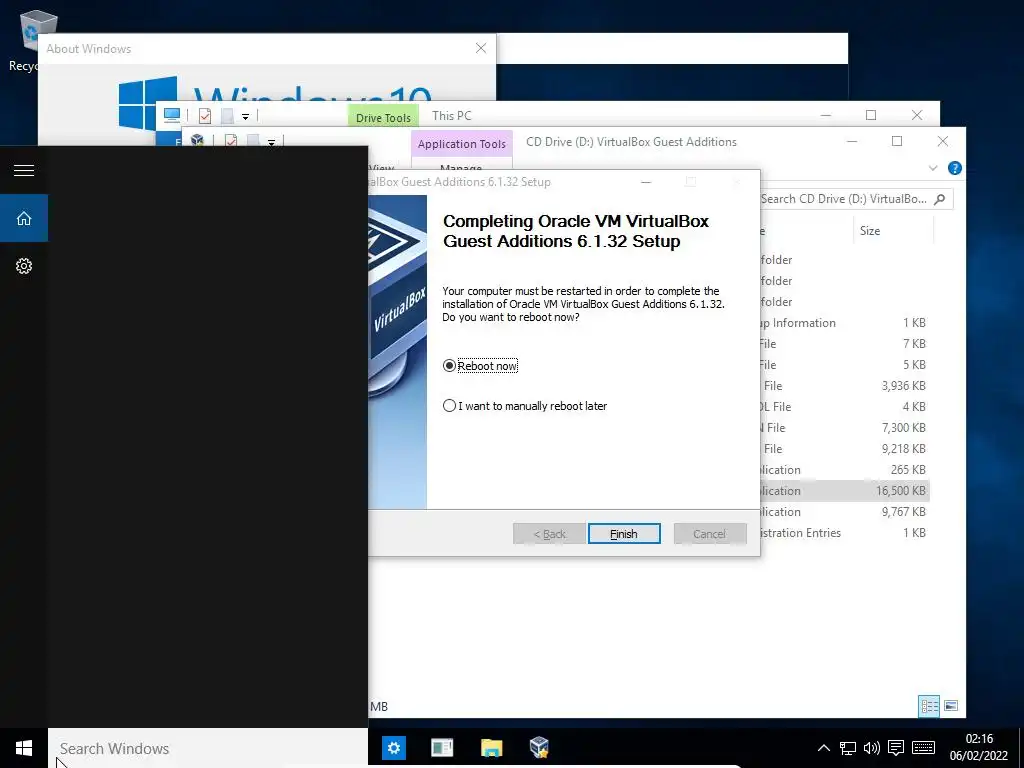Select the row sized 7,300 KB
Viewport: 1024px width, 768px height.
click(x=844, y=427)
